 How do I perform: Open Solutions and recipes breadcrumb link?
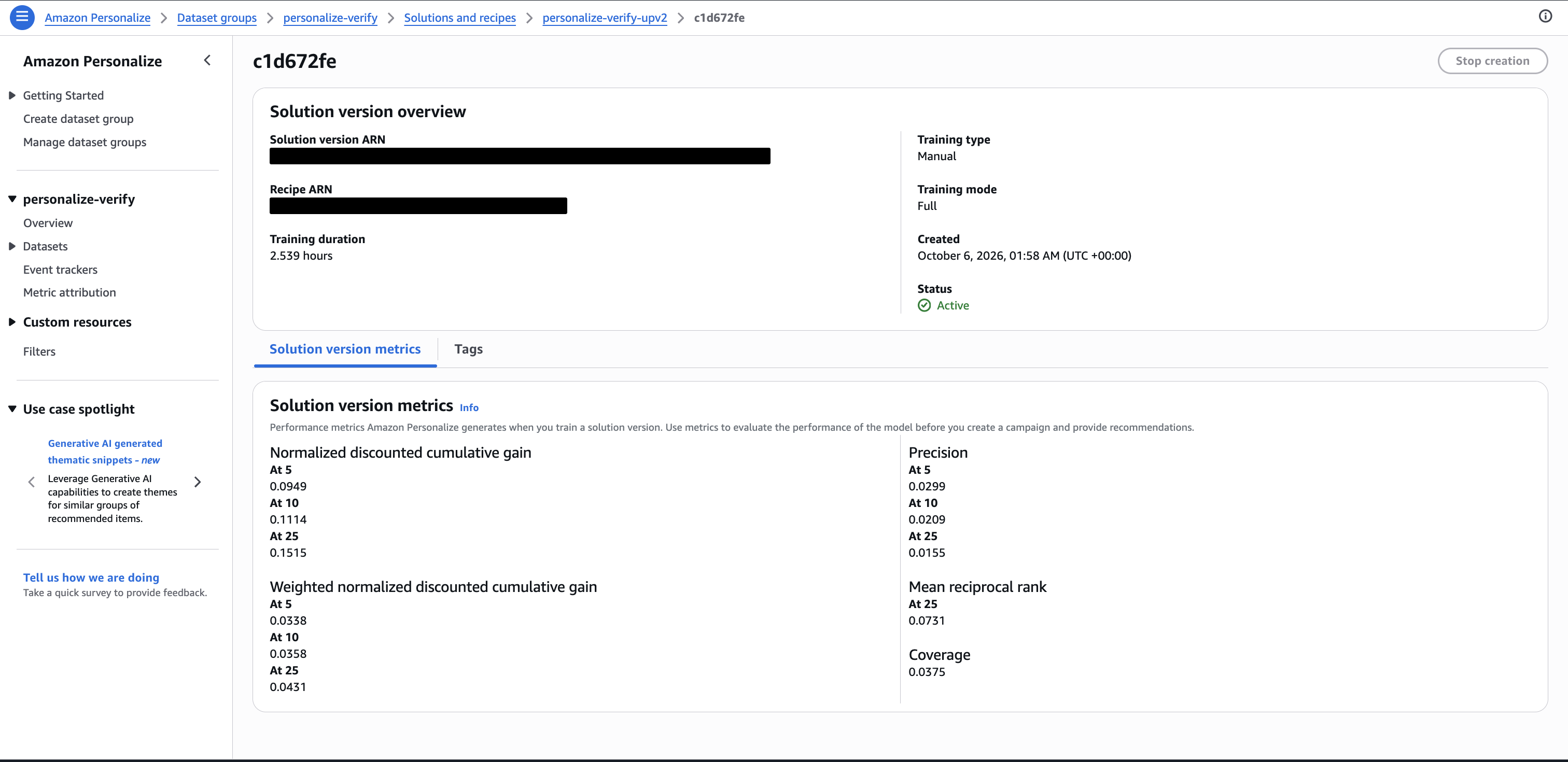point(459,18)
